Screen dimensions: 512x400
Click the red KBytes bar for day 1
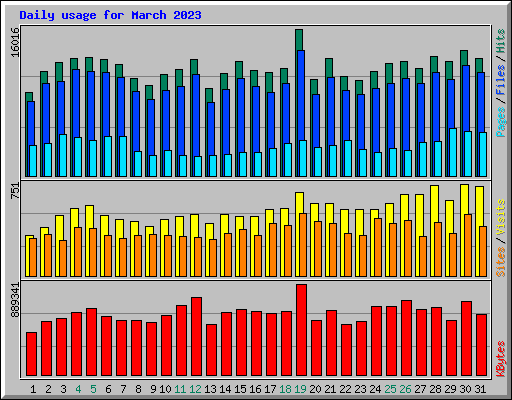(31, 354)
